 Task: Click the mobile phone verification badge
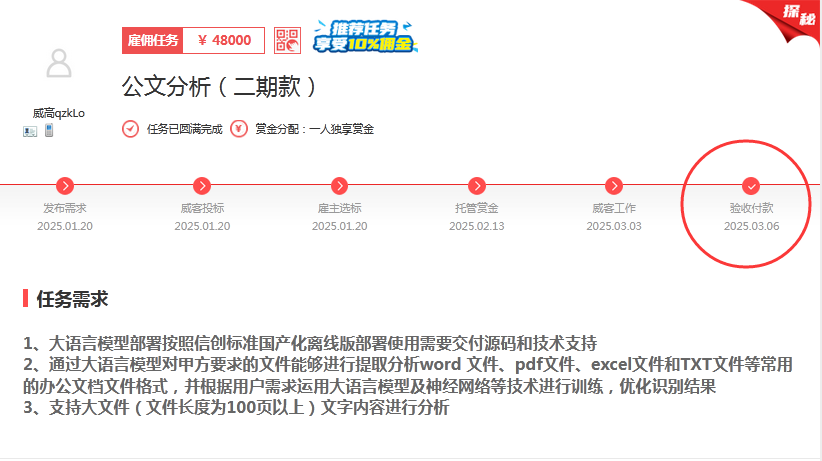pyautogui.click(x=49, y=130)
